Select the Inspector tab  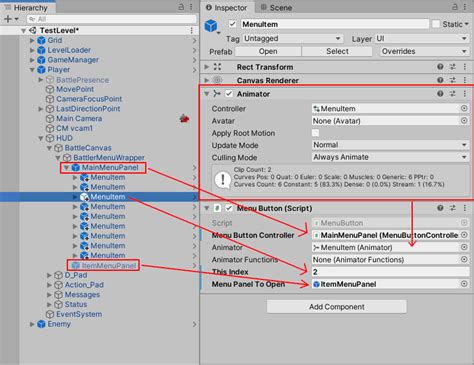coord(226,7)
